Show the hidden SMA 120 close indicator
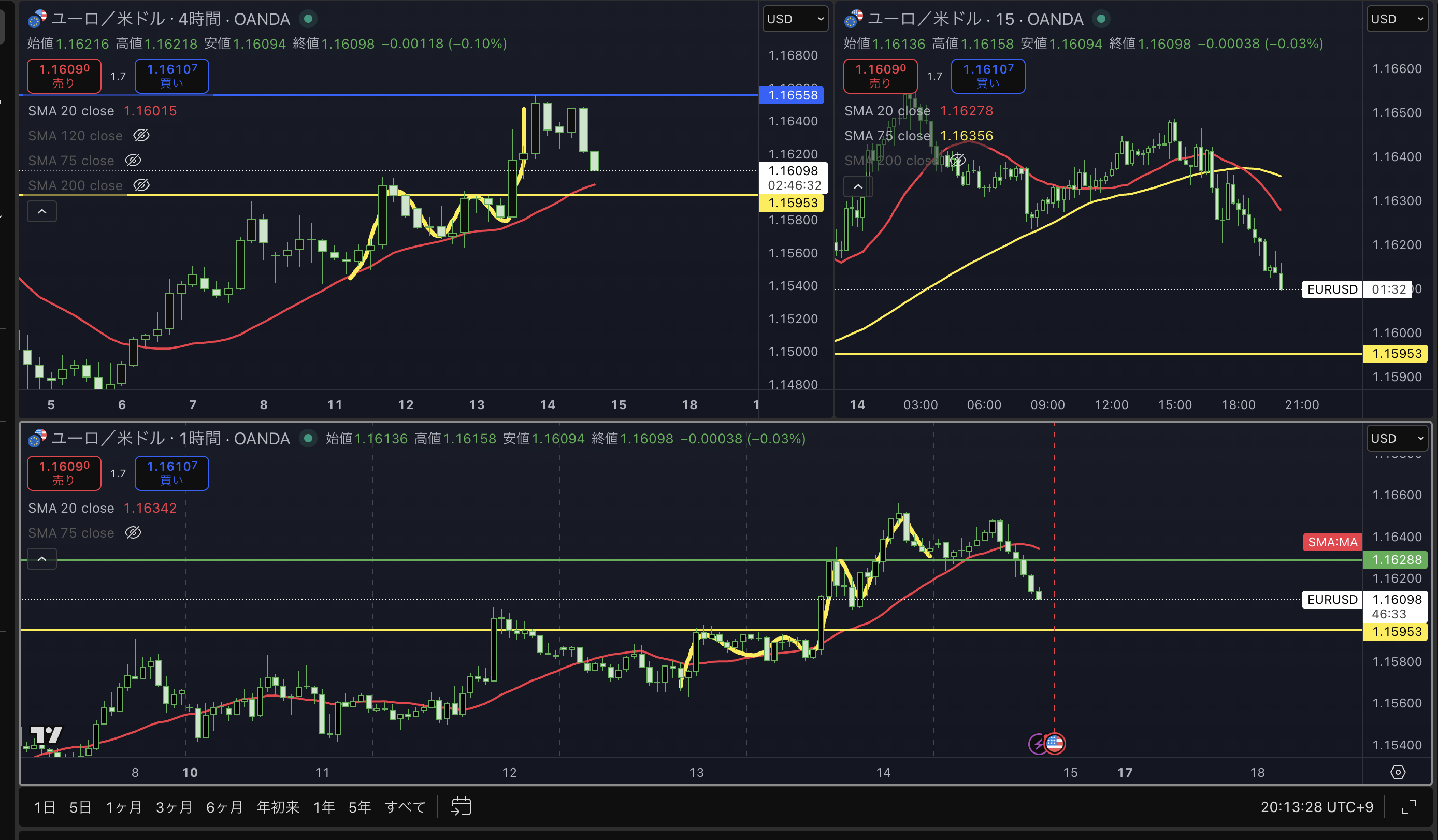This screenshot has width=1438, height=840. (141, 135)
